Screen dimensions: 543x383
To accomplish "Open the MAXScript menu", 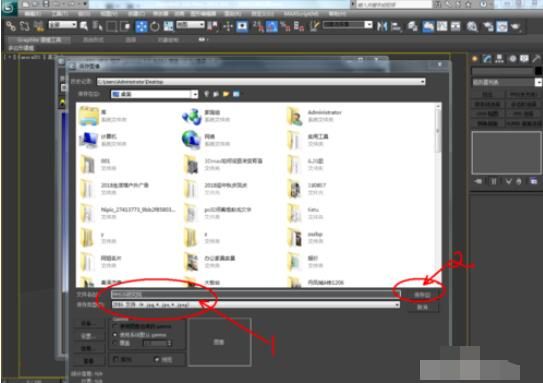I will click(301, 14).
